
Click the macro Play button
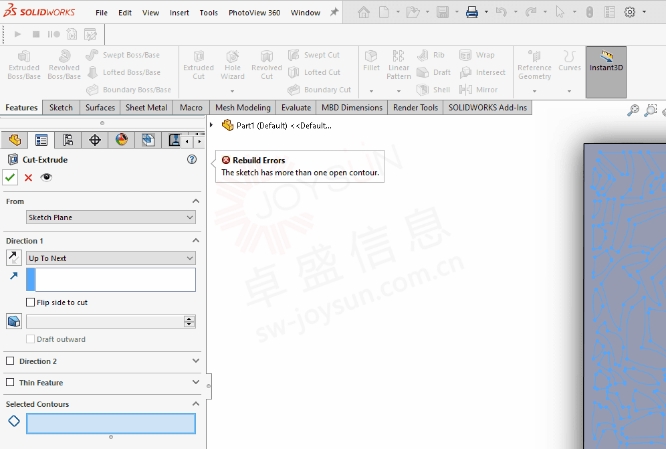(17, 34)
